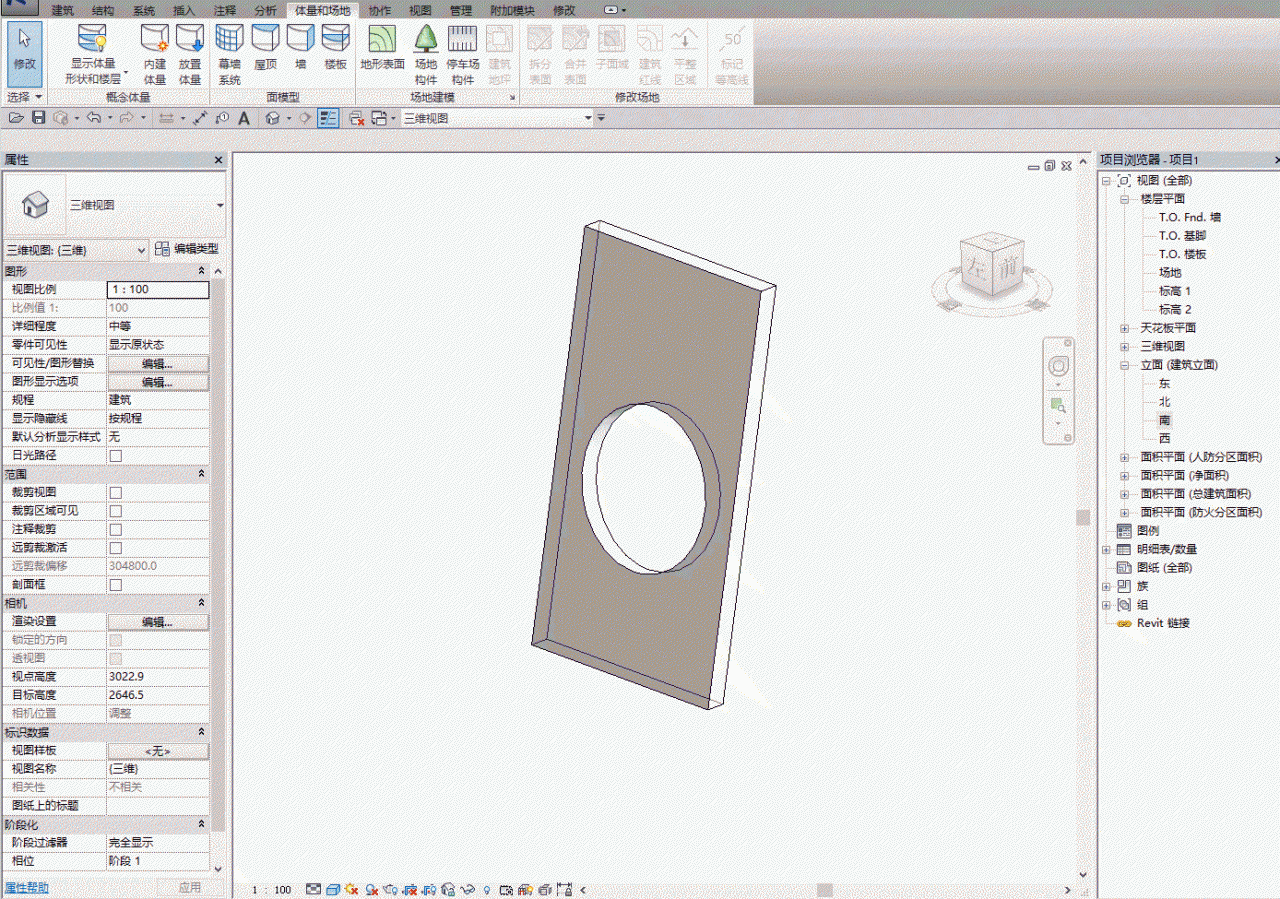
Task: Click the <无> 视图样板 button
Action: click(x=158, y=751)
